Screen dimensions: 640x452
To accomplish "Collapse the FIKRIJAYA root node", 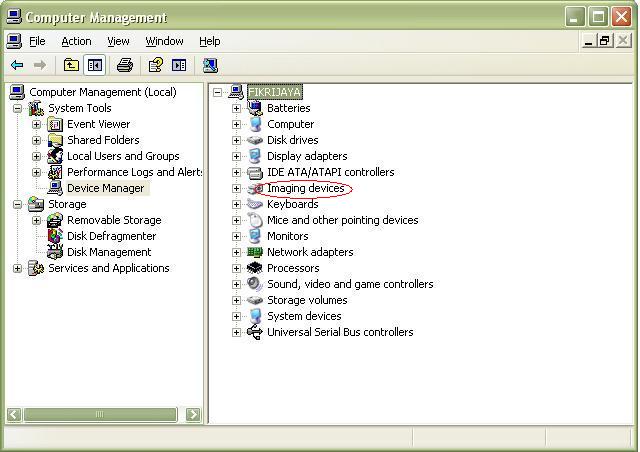I will [218, 92].
